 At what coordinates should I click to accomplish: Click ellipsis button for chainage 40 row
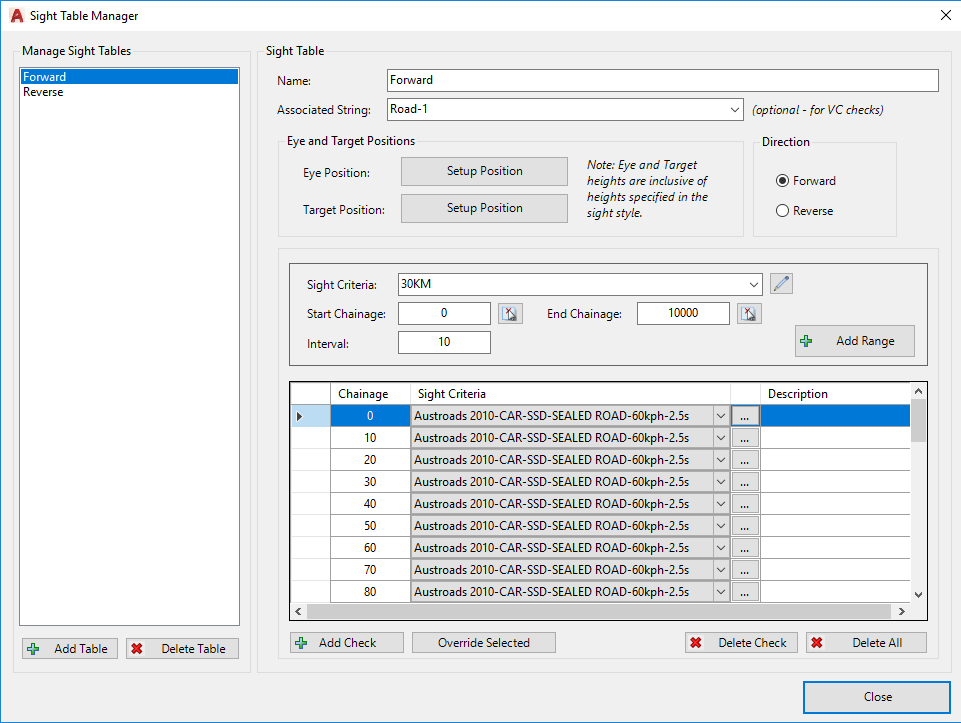pyautogui.click(x=745, y=504)
